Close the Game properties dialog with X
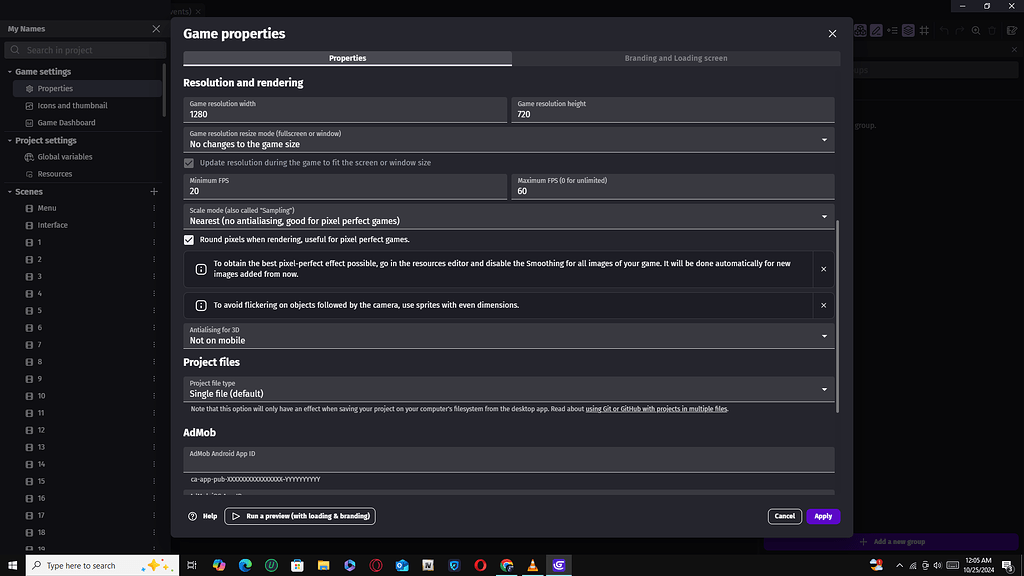The height and width of the screenshot is (576, 1024). [832, 34]
